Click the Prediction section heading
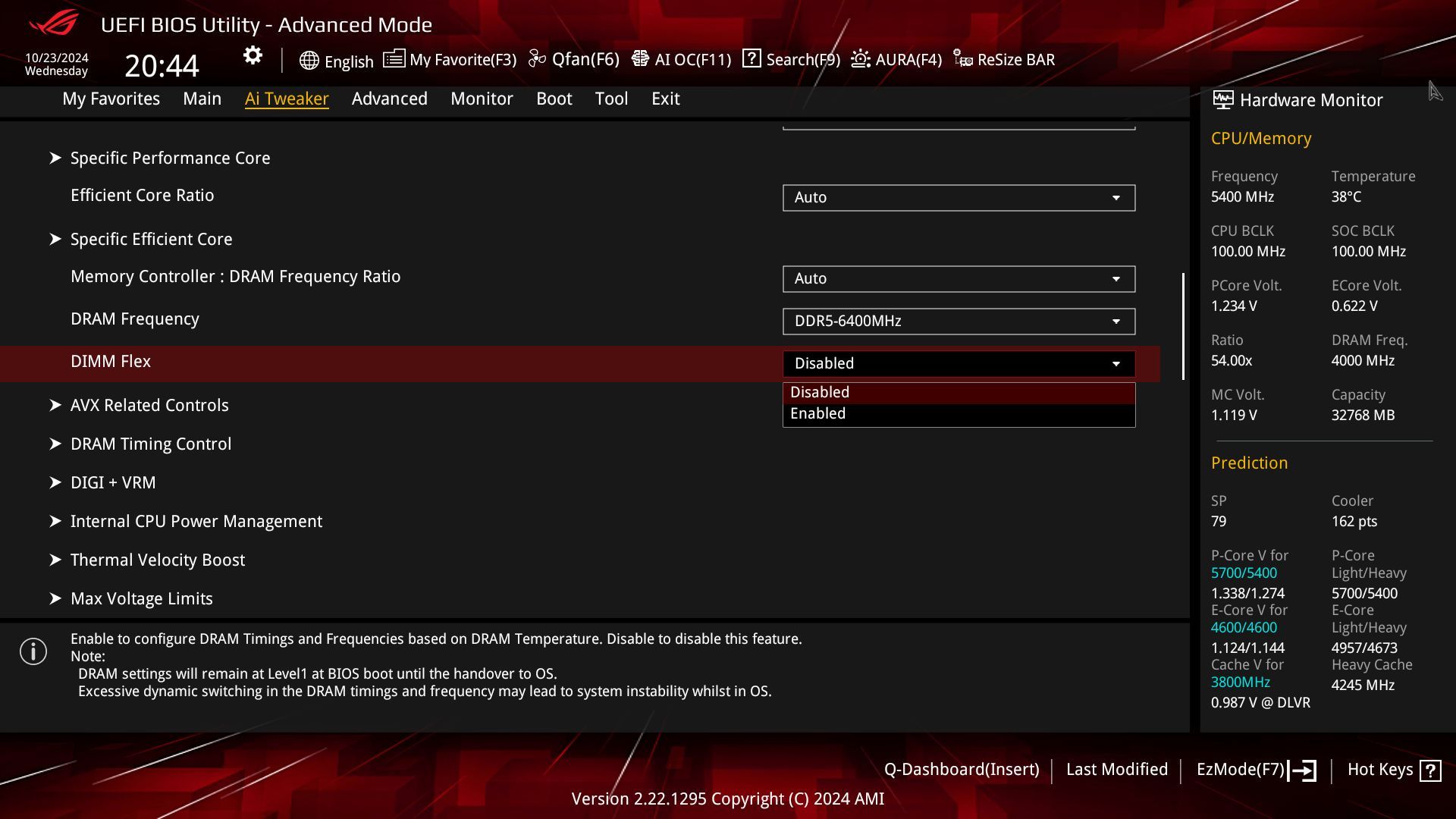The image size is (1456, 819). coord(1249,463)
